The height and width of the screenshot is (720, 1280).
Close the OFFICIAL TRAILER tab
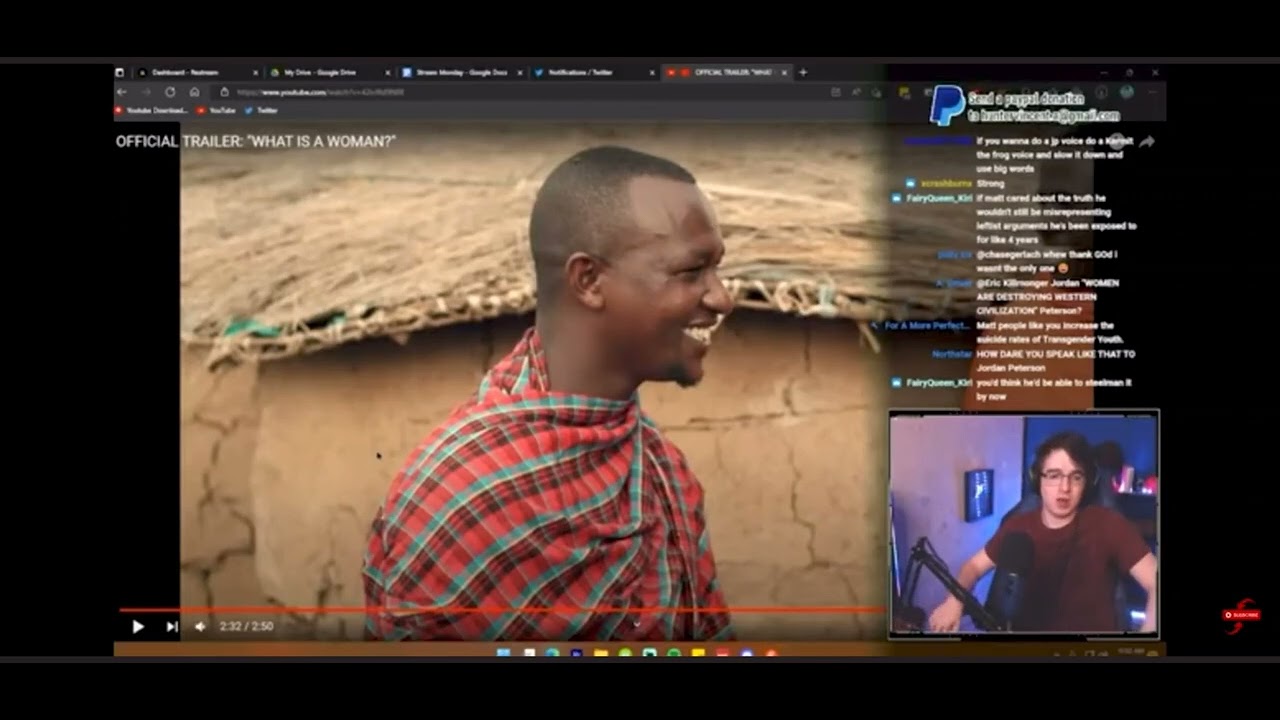[x=784, y=73]
